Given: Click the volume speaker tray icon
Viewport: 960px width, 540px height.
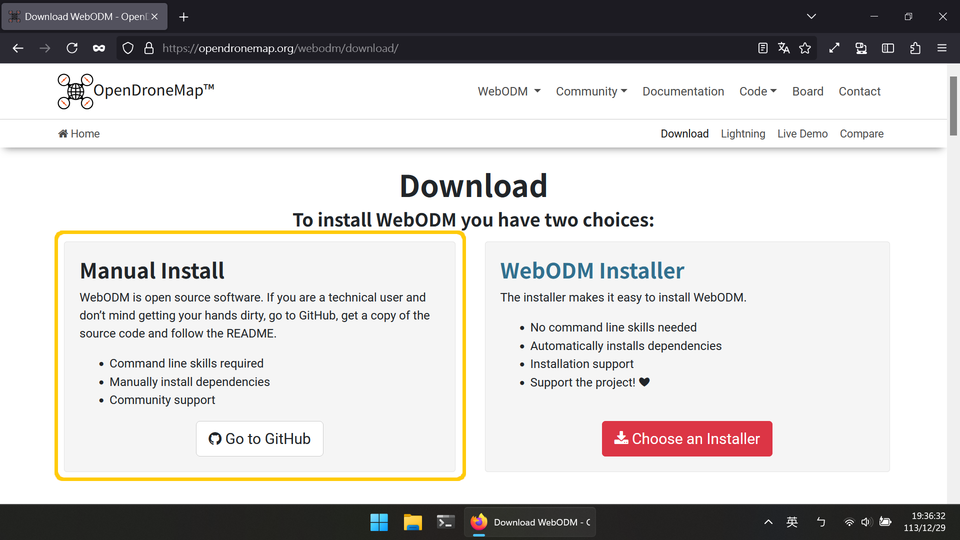Looking at the screenshot, I should click(x=866, y=522).
